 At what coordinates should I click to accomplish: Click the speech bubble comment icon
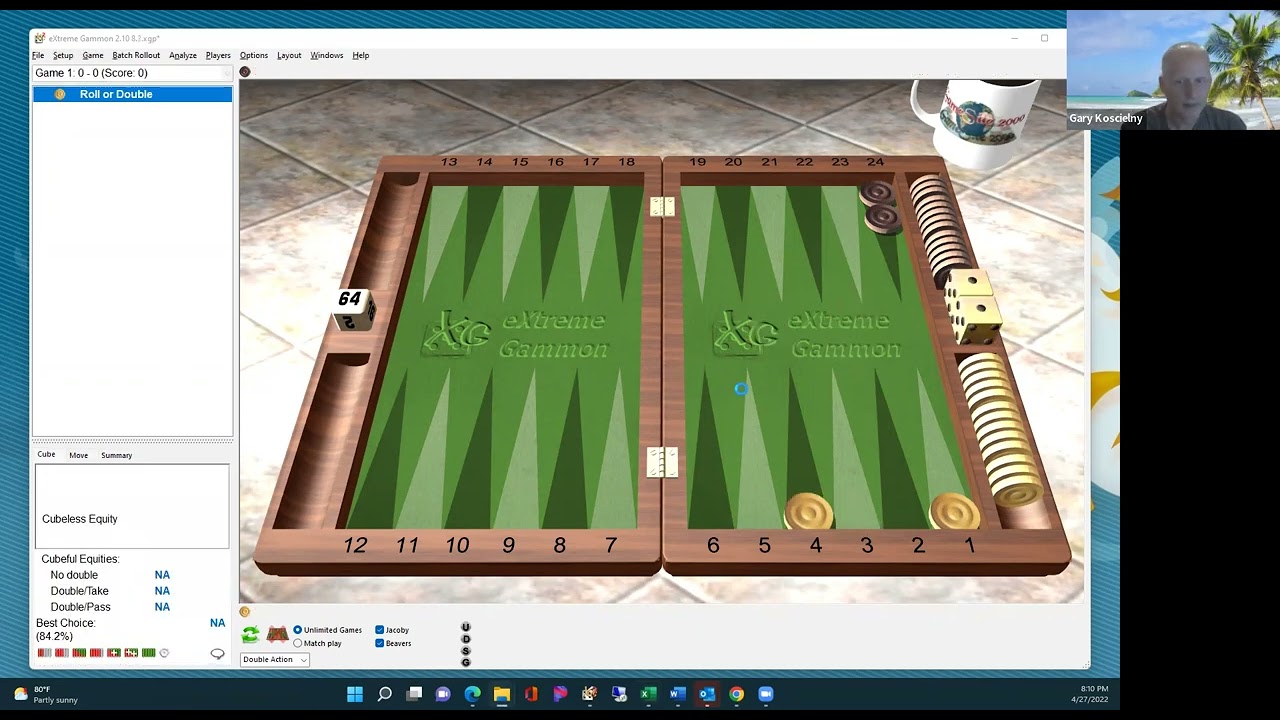tap(217, 654)
